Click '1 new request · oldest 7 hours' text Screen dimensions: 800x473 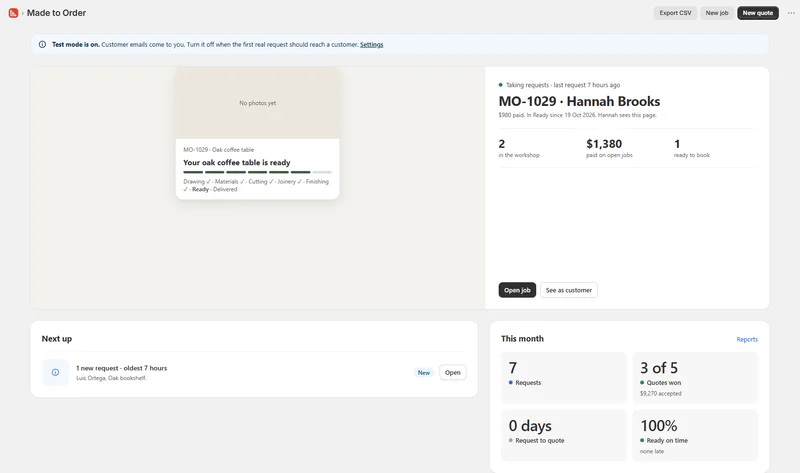coord(121,368)
